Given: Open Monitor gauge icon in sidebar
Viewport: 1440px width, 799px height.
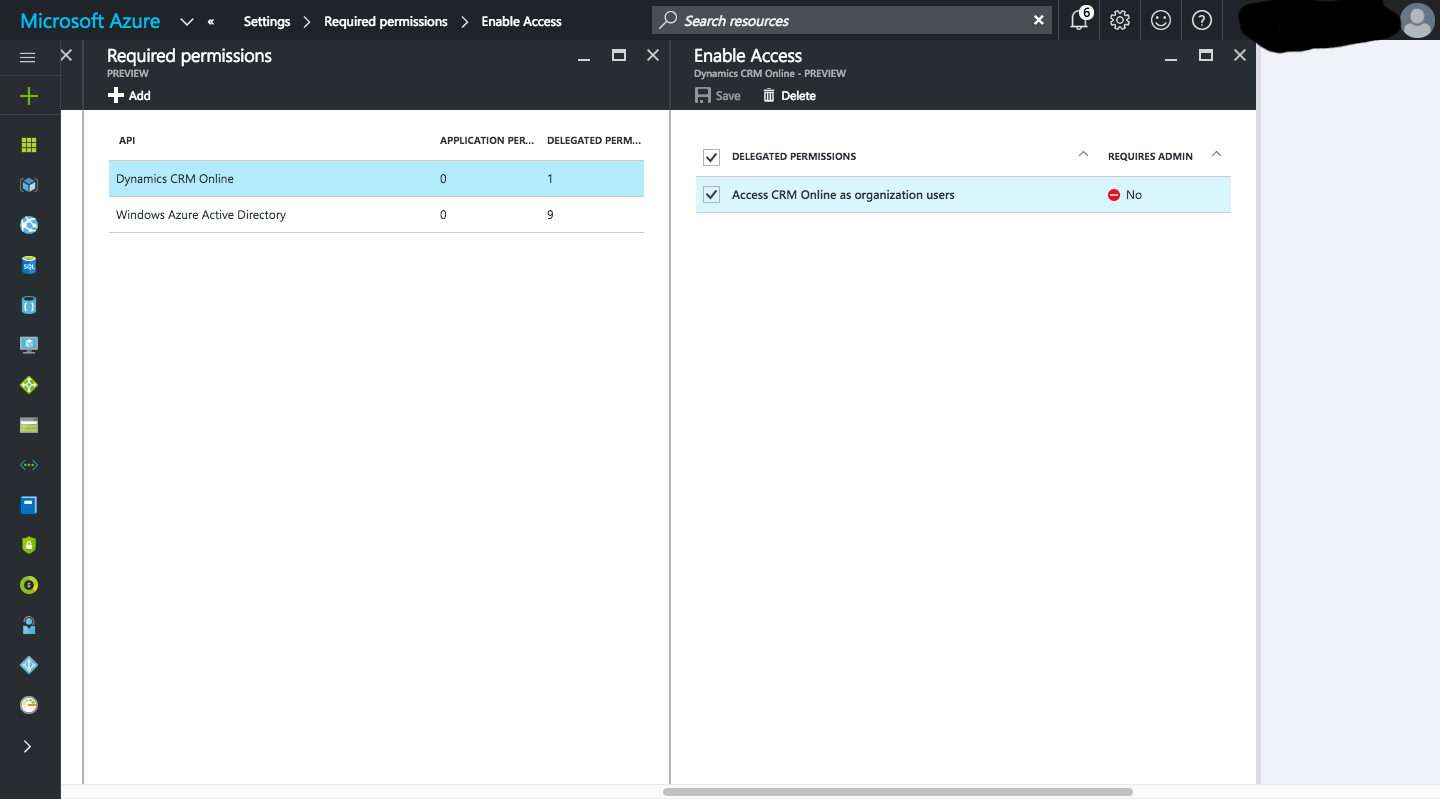Looking at the screenshot, I should pyautogui.click(x=28, y=705).
